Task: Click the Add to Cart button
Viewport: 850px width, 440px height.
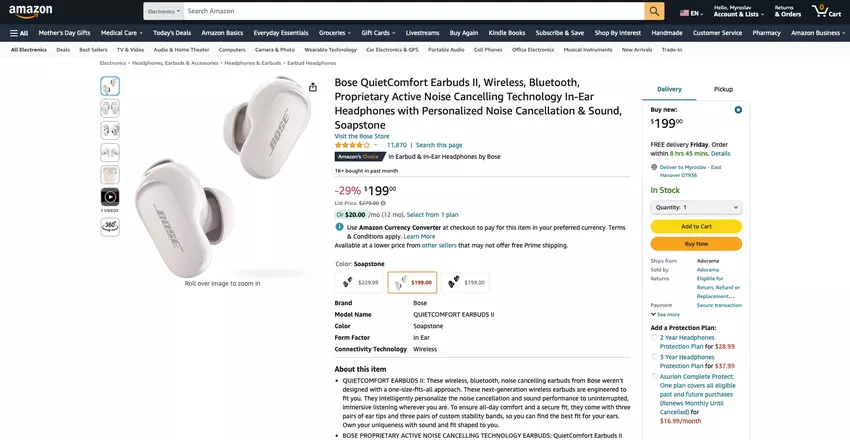Action: (x=696, y=226)
